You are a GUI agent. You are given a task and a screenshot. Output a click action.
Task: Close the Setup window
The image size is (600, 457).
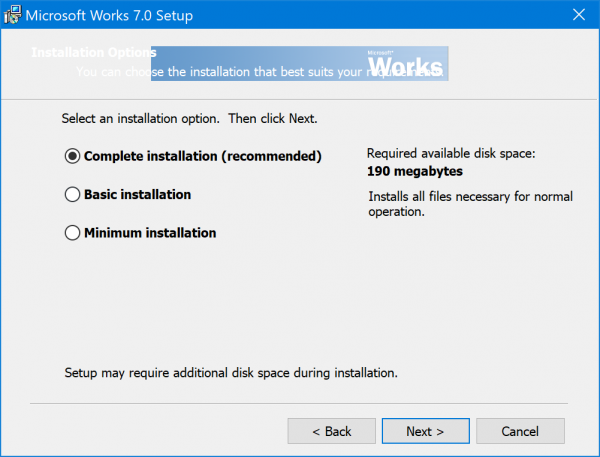[x=579, y=16]
